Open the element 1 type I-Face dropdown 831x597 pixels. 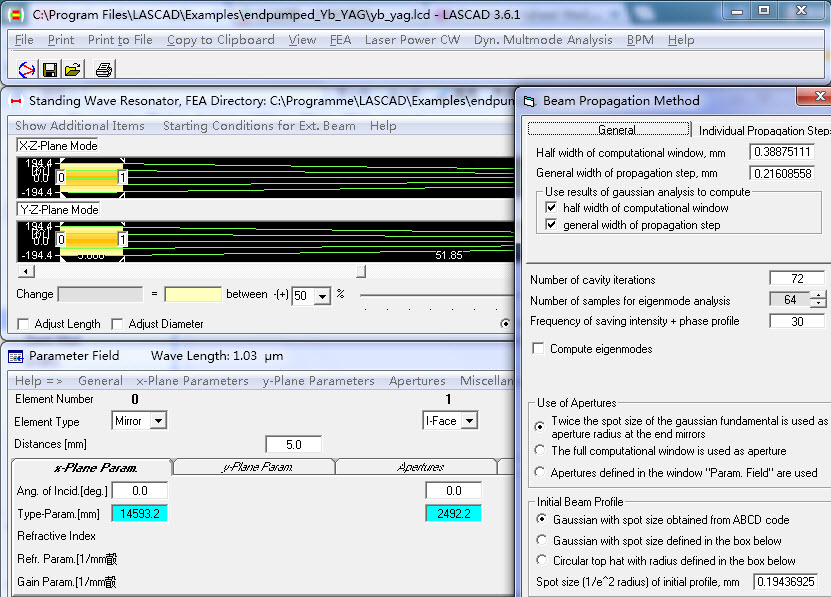click(469, 421)
